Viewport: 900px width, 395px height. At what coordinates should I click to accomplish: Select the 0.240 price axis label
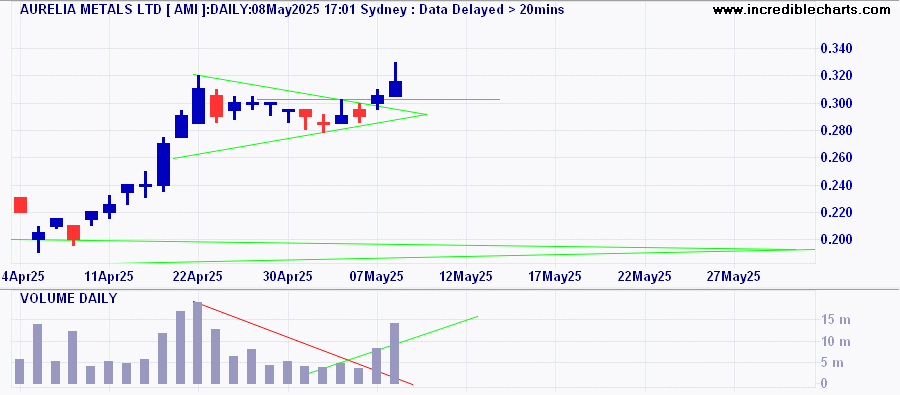tap(836, 185)
